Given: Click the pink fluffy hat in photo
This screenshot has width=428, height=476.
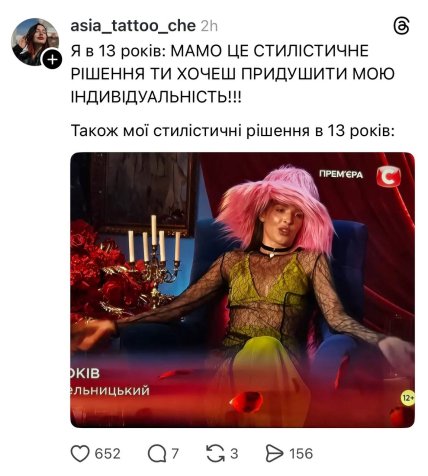Looking at the screenshot, I should [x=275, y=207].
